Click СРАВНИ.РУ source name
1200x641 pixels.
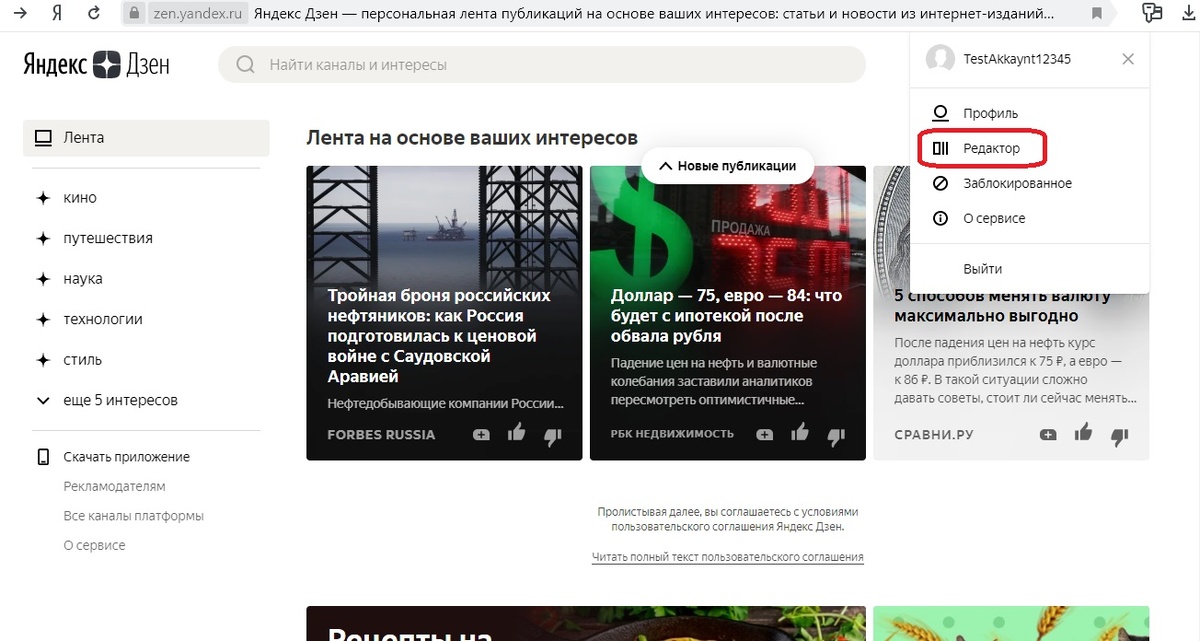(x=934, y=435)
